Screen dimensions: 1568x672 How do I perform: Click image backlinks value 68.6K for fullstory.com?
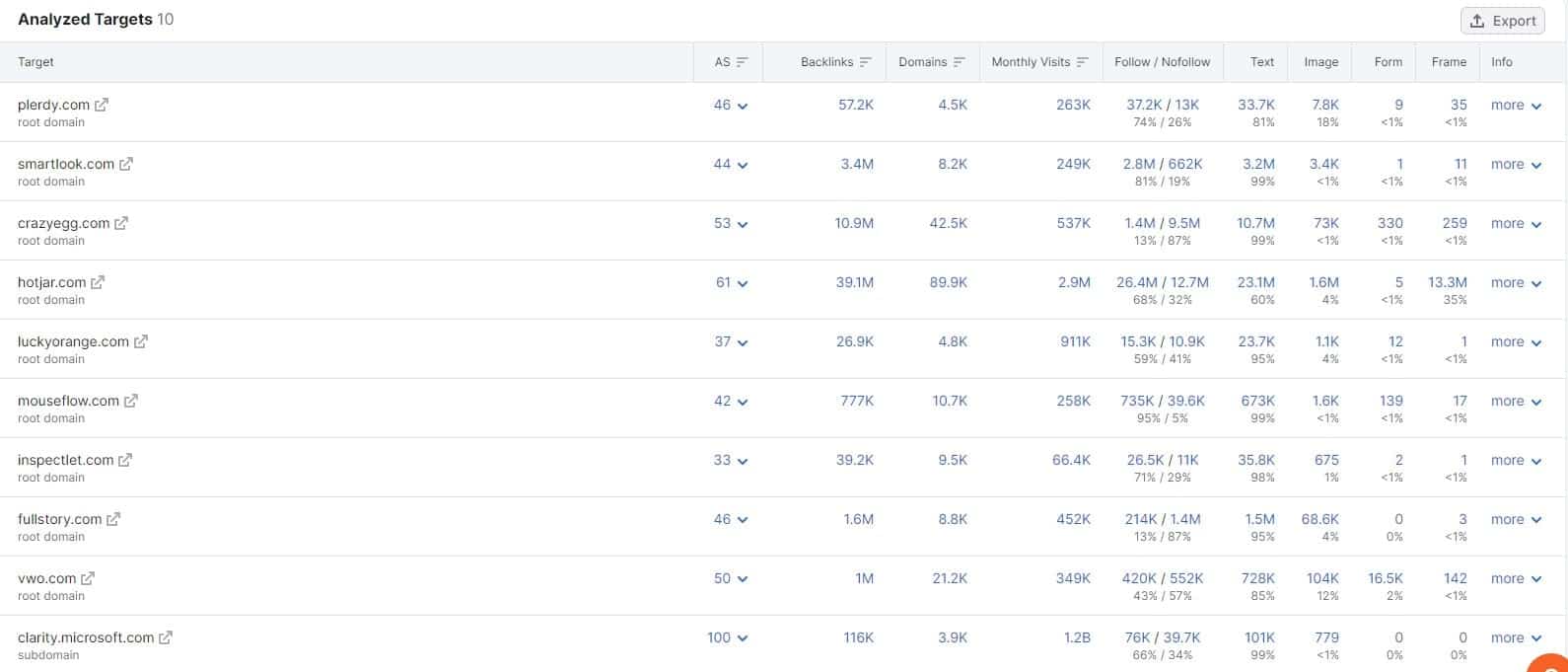point(1320,519)
